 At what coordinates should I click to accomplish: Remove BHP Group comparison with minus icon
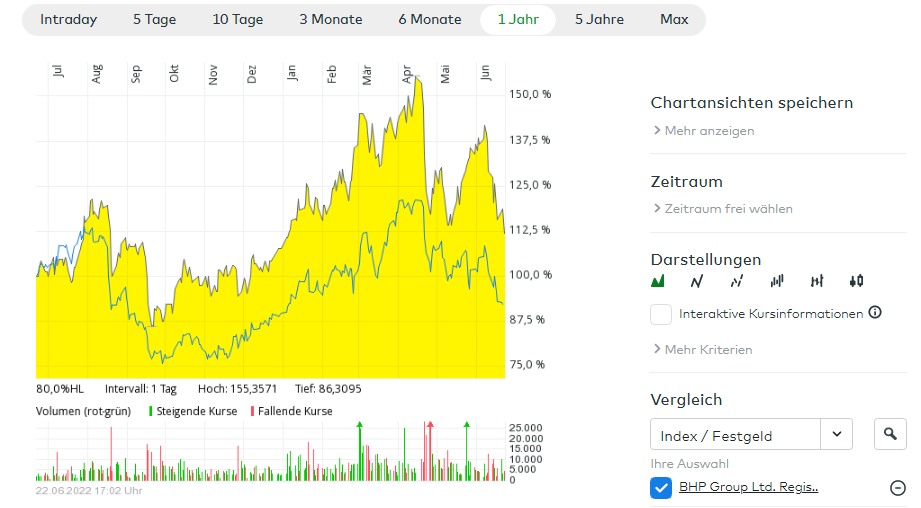[897, 488]
